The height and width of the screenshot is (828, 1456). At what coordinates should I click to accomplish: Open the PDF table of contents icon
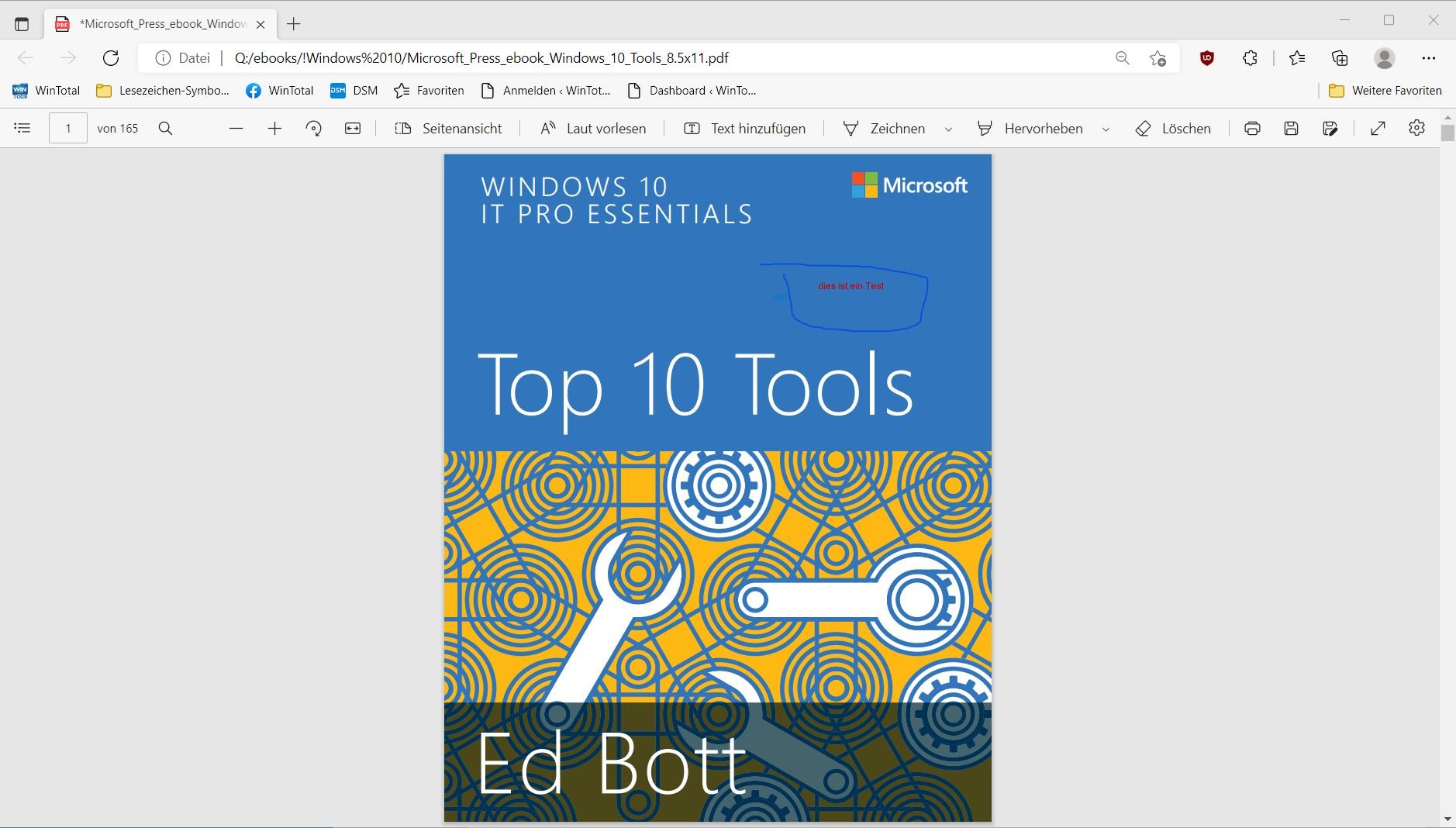pyautogui.click(x=22, y=128)
